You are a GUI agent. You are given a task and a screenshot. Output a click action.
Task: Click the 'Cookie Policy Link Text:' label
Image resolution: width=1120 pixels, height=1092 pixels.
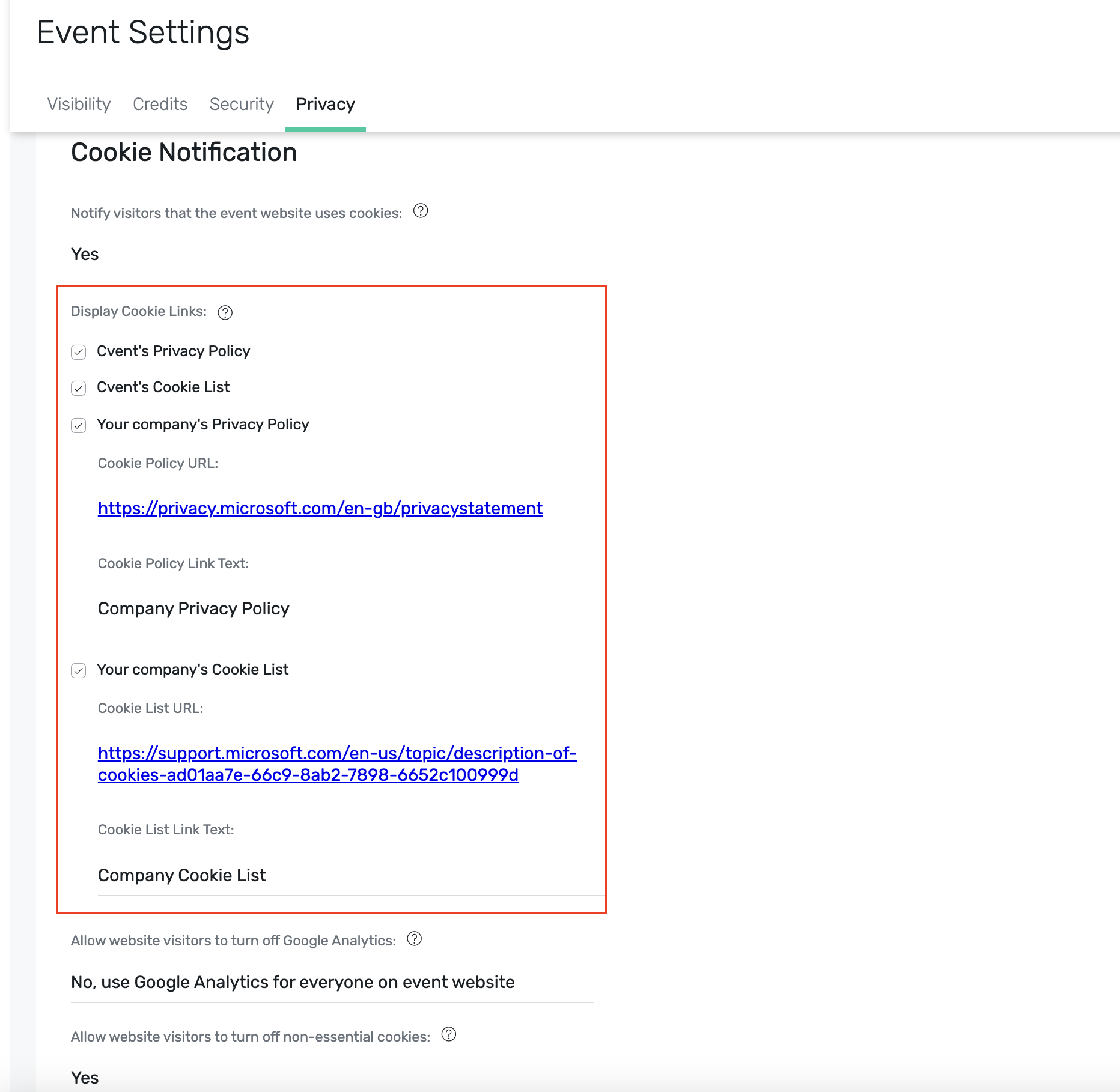click(173, 563)
